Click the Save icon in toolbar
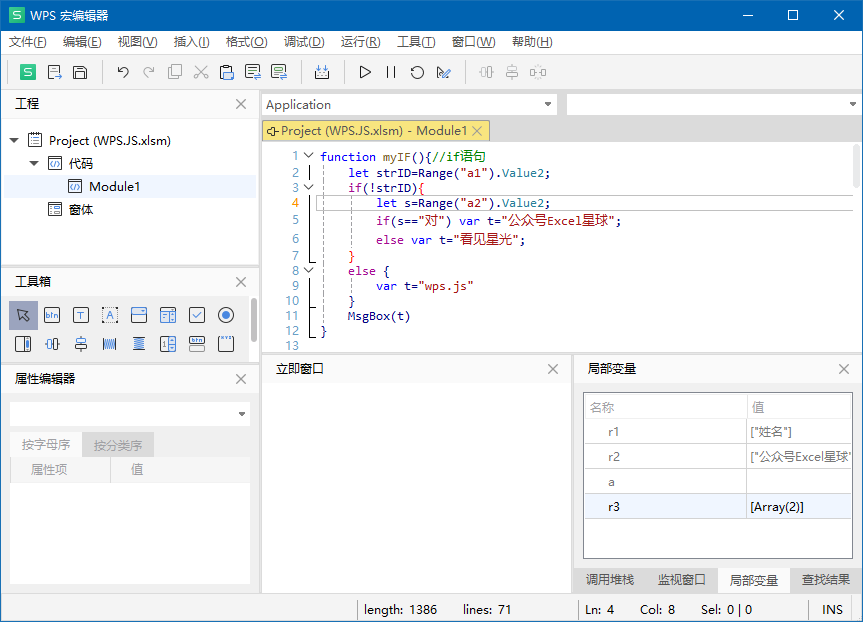The image size is (863, 622). pyautogui.click(x=80, y=72)
